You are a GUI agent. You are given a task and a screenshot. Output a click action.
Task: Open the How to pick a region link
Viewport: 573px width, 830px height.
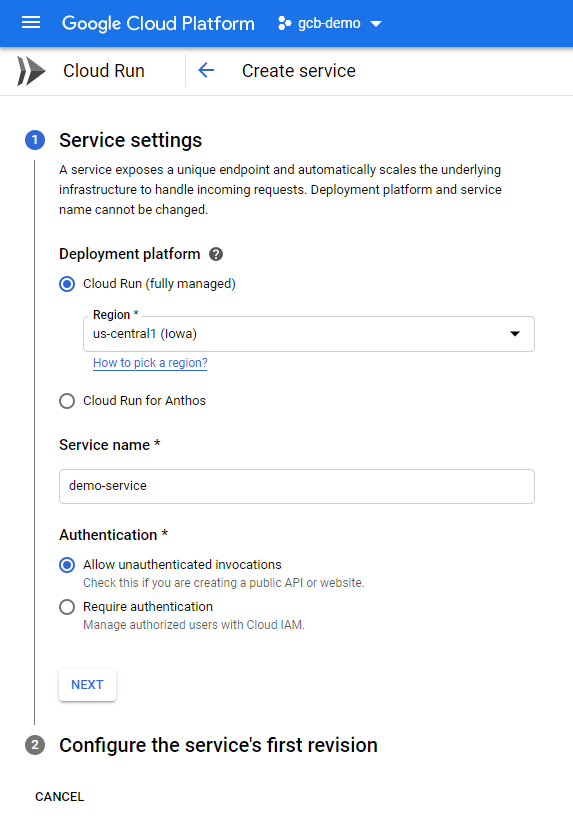click(x=150, y=363)
